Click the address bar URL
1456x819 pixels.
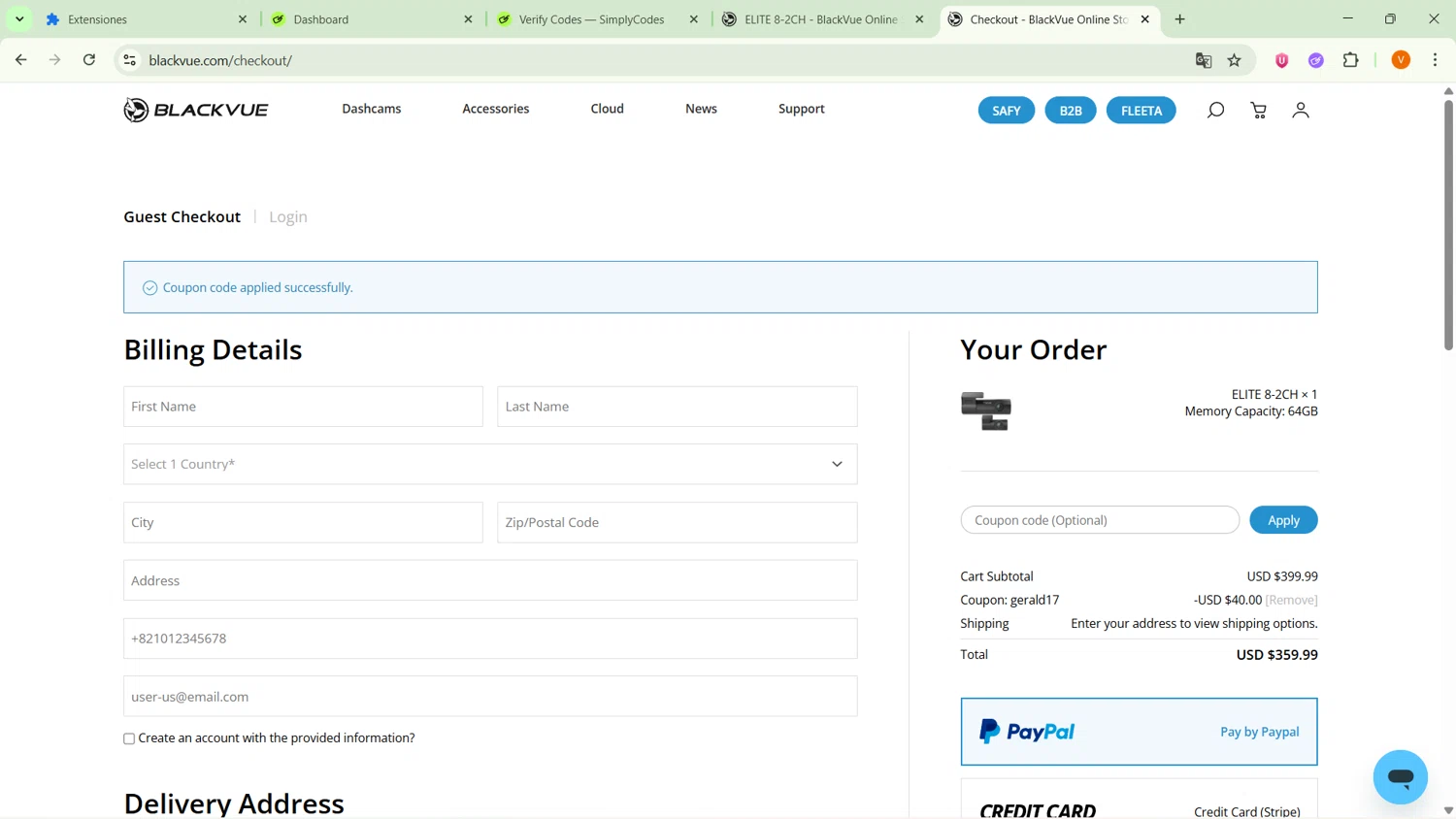click(x=221, y=60)
